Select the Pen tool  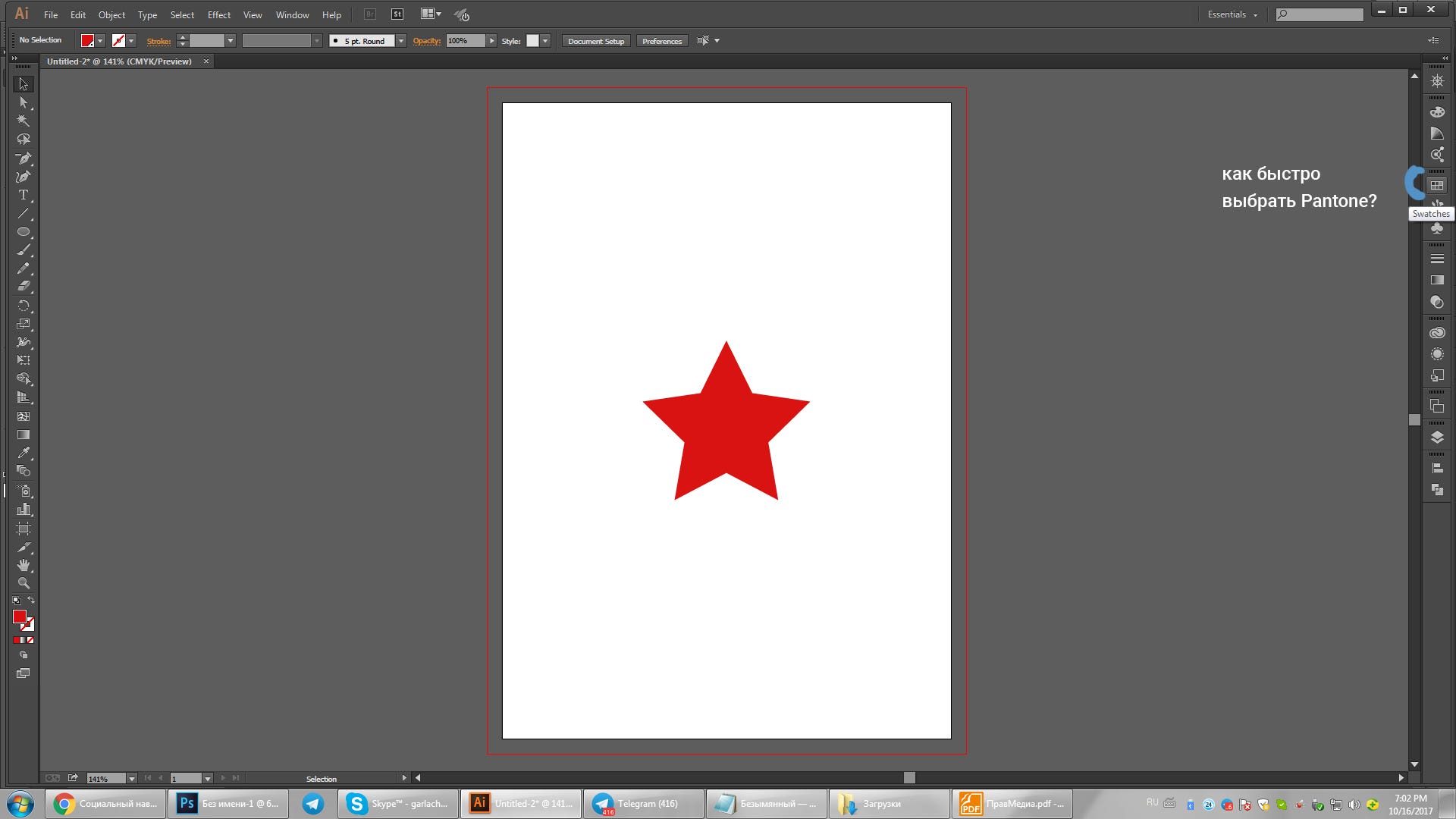pyautogui.click(x=24, y=158)
